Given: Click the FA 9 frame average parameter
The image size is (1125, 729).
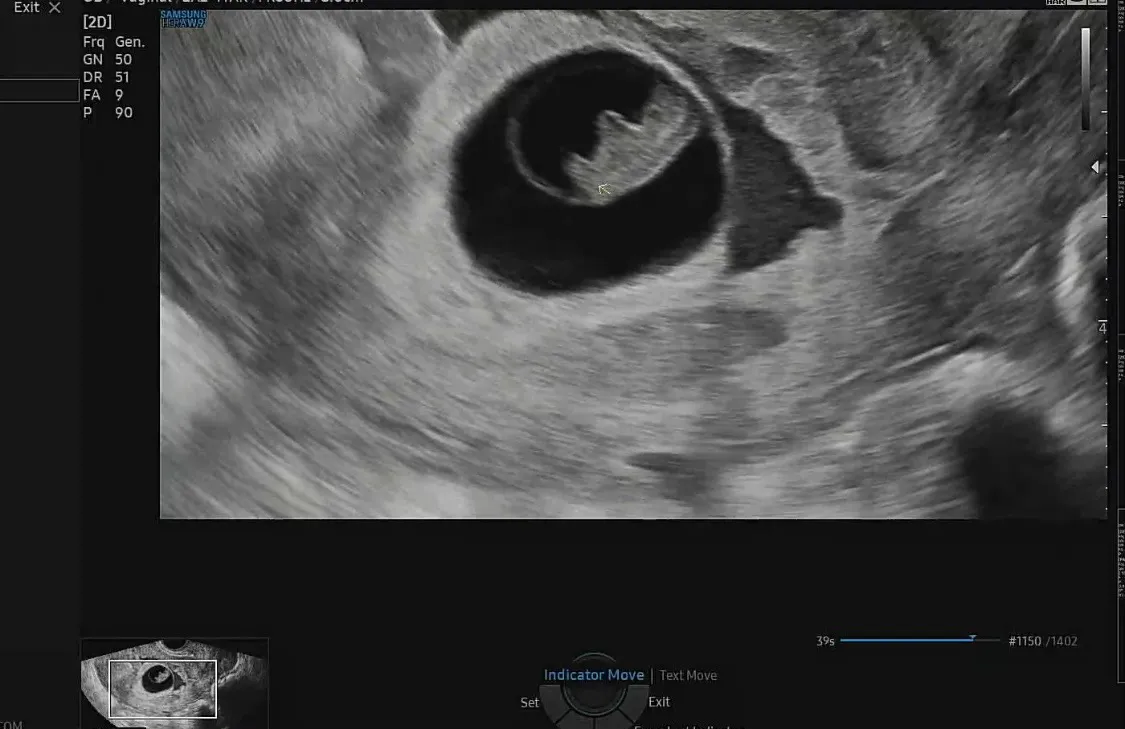Looking at the screenshot, I should (x=103, y=95).
